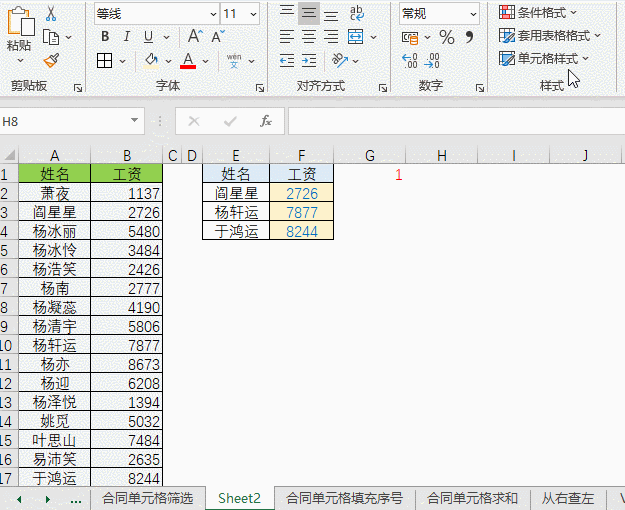Center text horizontally
This screenshot has width=625, height=510.
point(309,37)
